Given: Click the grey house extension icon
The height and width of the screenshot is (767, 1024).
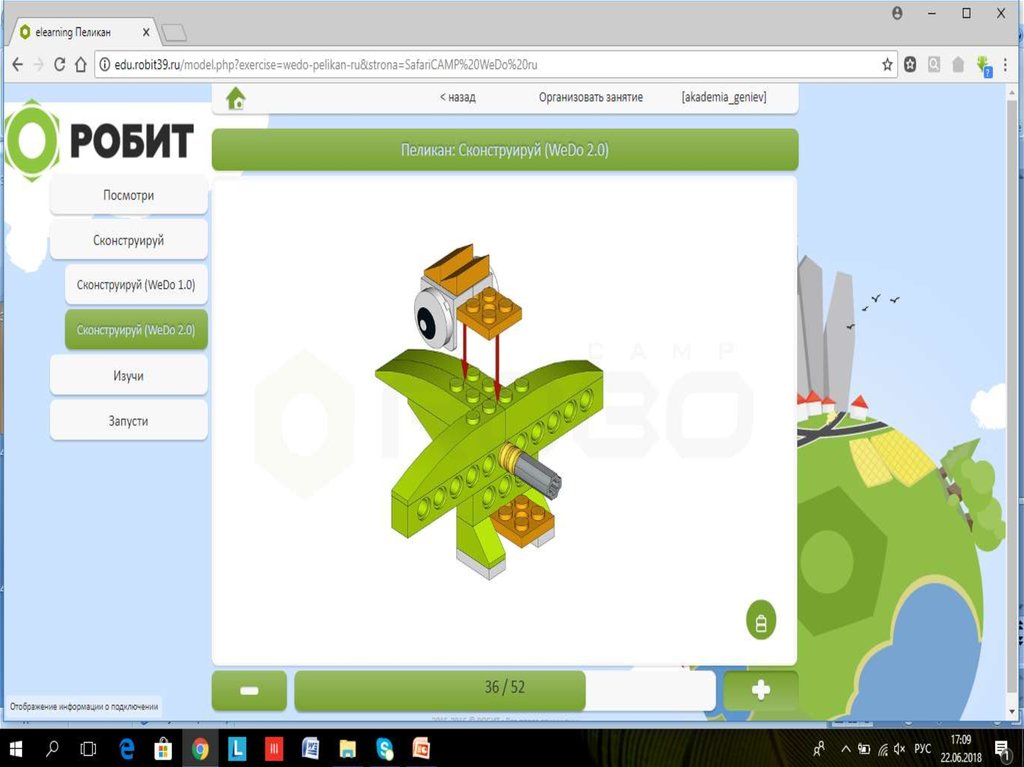Looking at the screenshot, I should point(958,64).
